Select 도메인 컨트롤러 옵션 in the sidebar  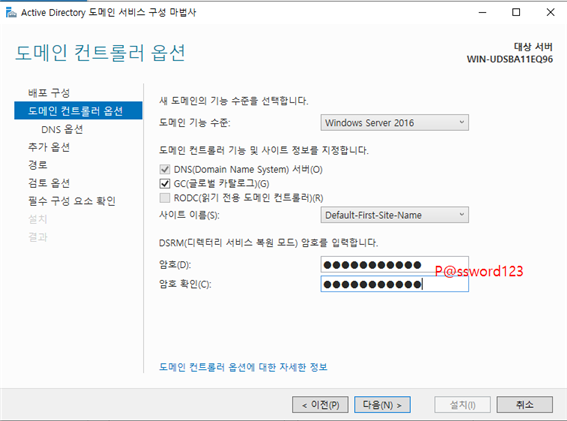pyautogui.click(x=78, y=111)
